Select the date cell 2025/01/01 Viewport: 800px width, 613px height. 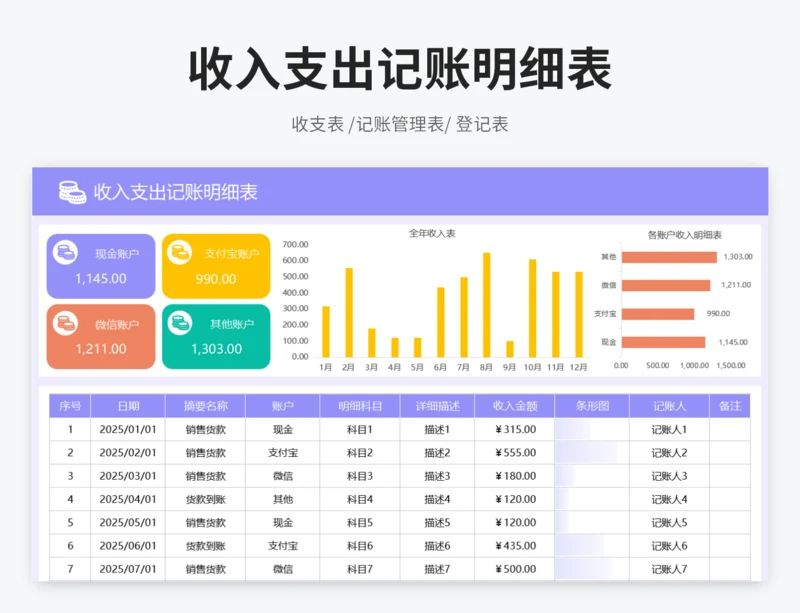tap(128, 430)
